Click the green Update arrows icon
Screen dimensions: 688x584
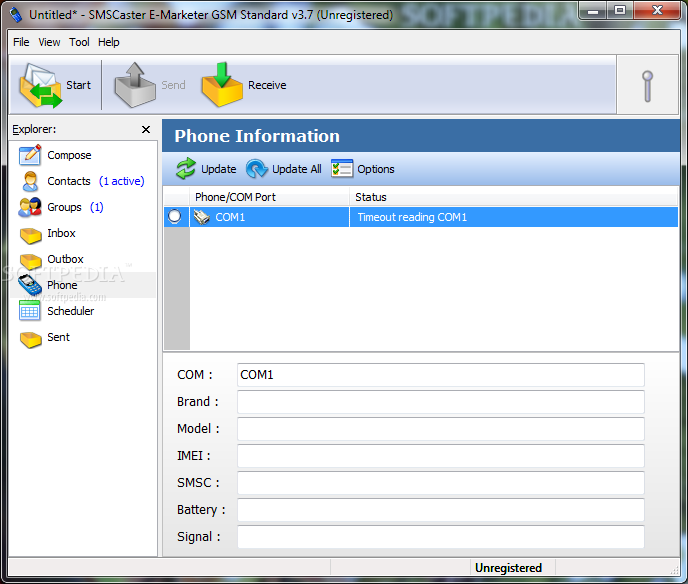point(186,168)
